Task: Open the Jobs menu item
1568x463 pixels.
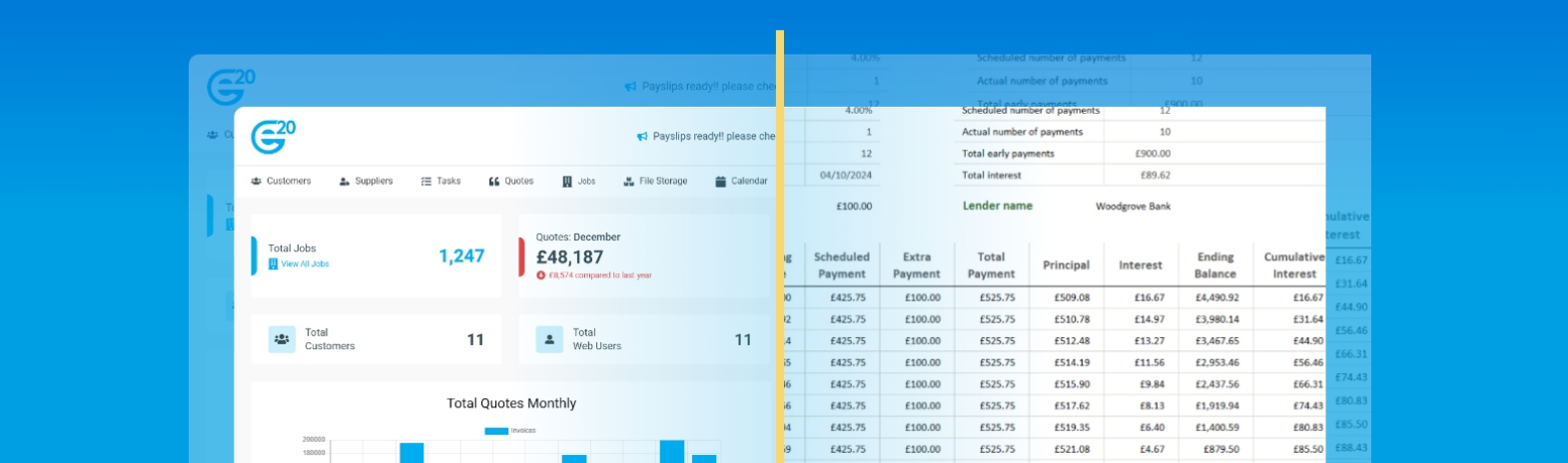Action: point(578,182)
